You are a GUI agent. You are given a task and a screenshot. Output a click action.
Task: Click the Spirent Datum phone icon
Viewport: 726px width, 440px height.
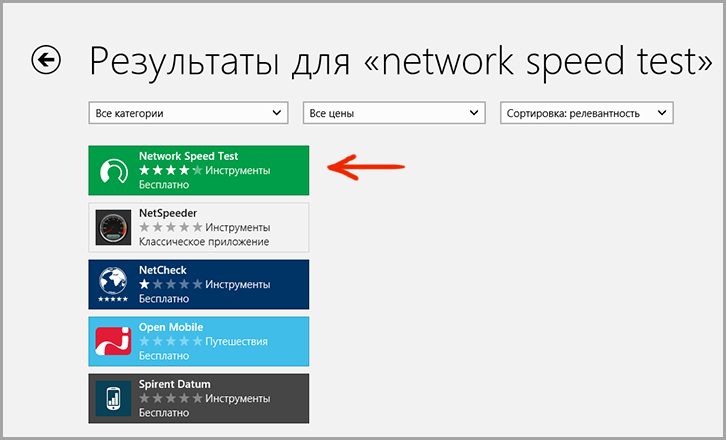coord(113,398)
